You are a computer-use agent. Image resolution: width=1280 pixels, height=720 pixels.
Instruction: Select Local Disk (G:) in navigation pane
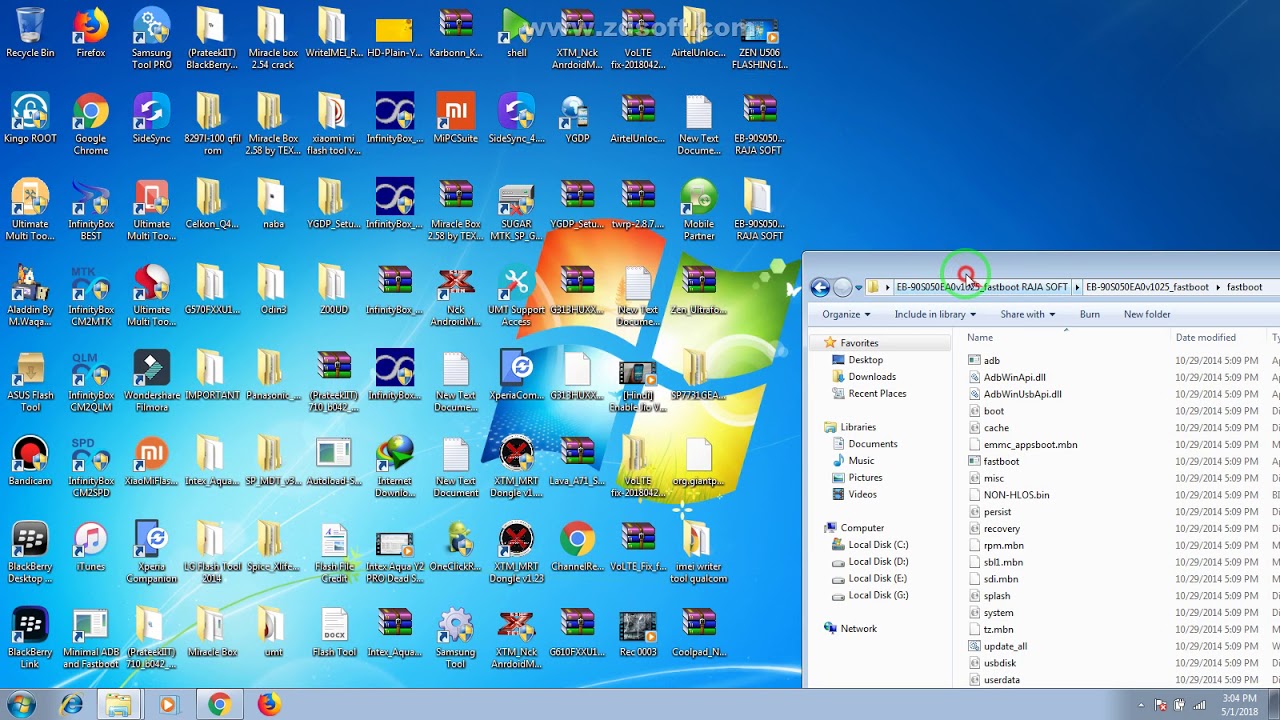[878, 595]
